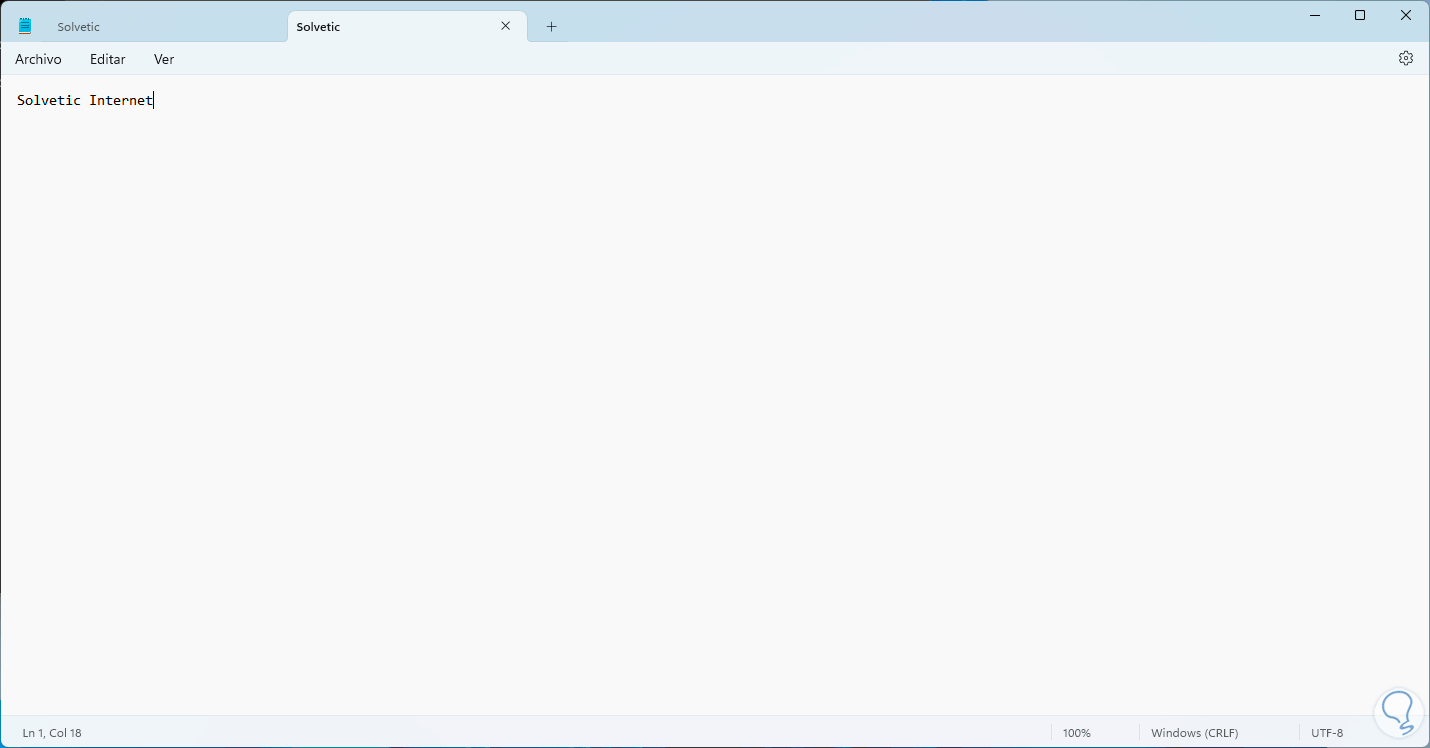
Task: Launch Copilot rewrite with the lightbulb icon
Action: 1398,711
